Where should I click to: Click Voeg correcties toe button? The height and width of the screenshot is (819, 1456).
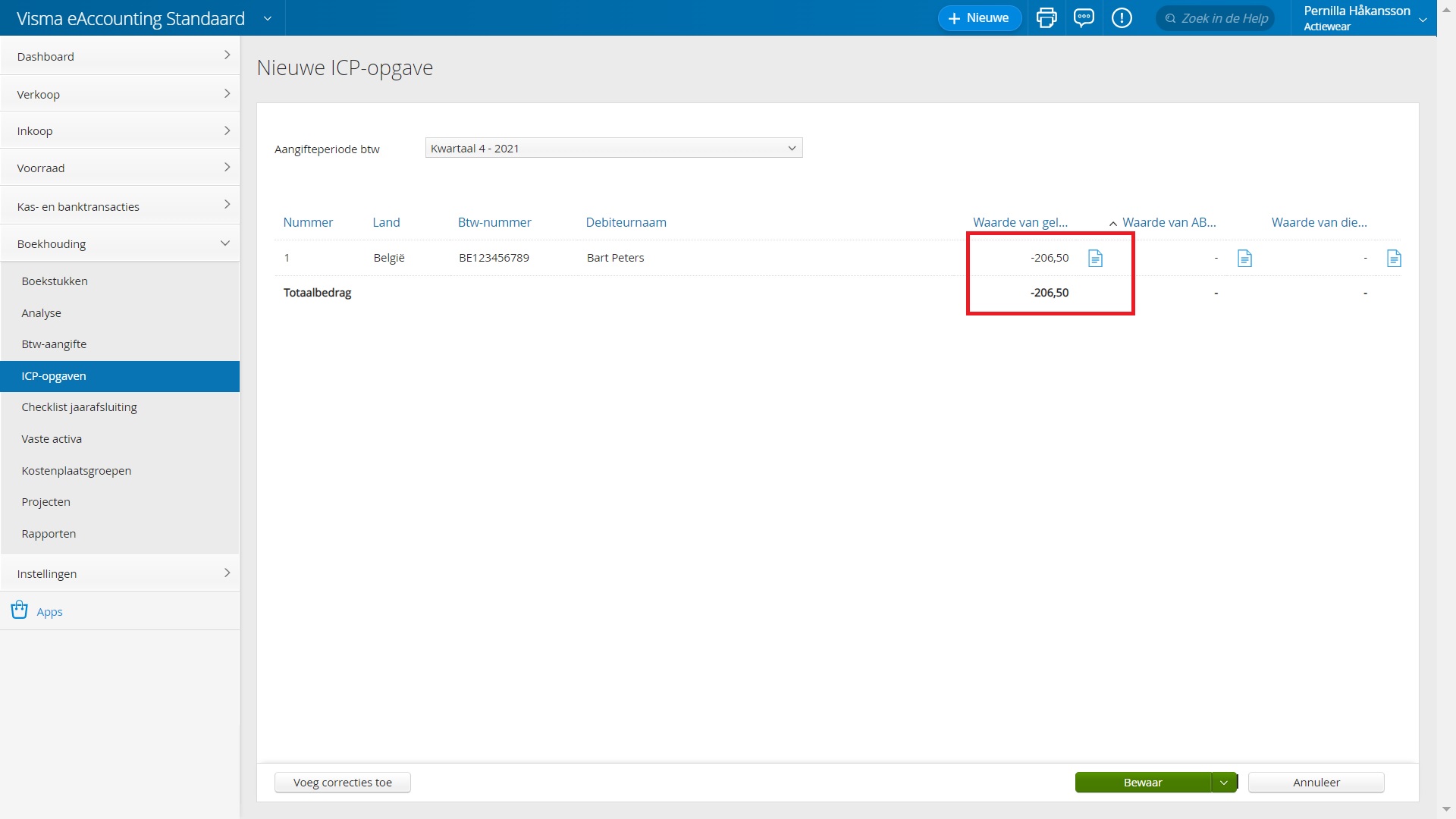pyautogui.click(x=343, y=783)
